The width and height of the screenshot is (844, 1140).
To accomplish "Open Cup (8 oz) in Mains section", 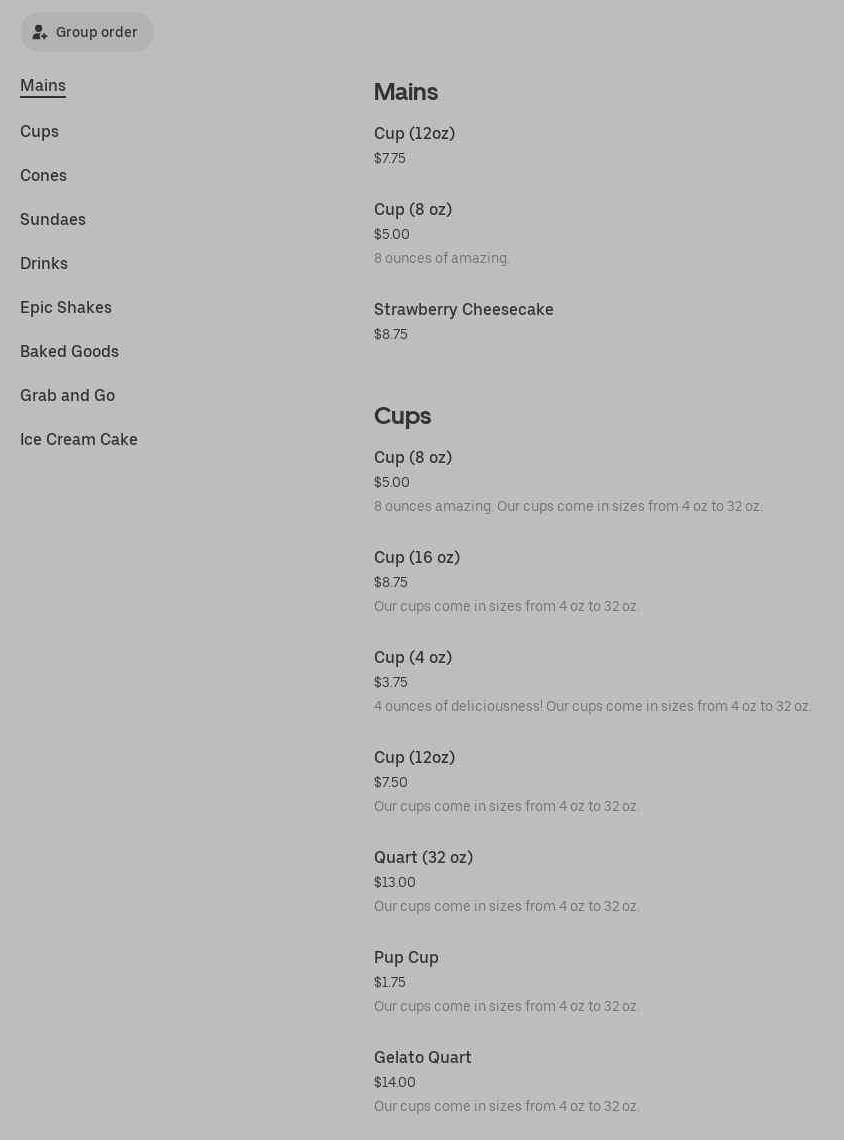I will click(x=412, y=210).
